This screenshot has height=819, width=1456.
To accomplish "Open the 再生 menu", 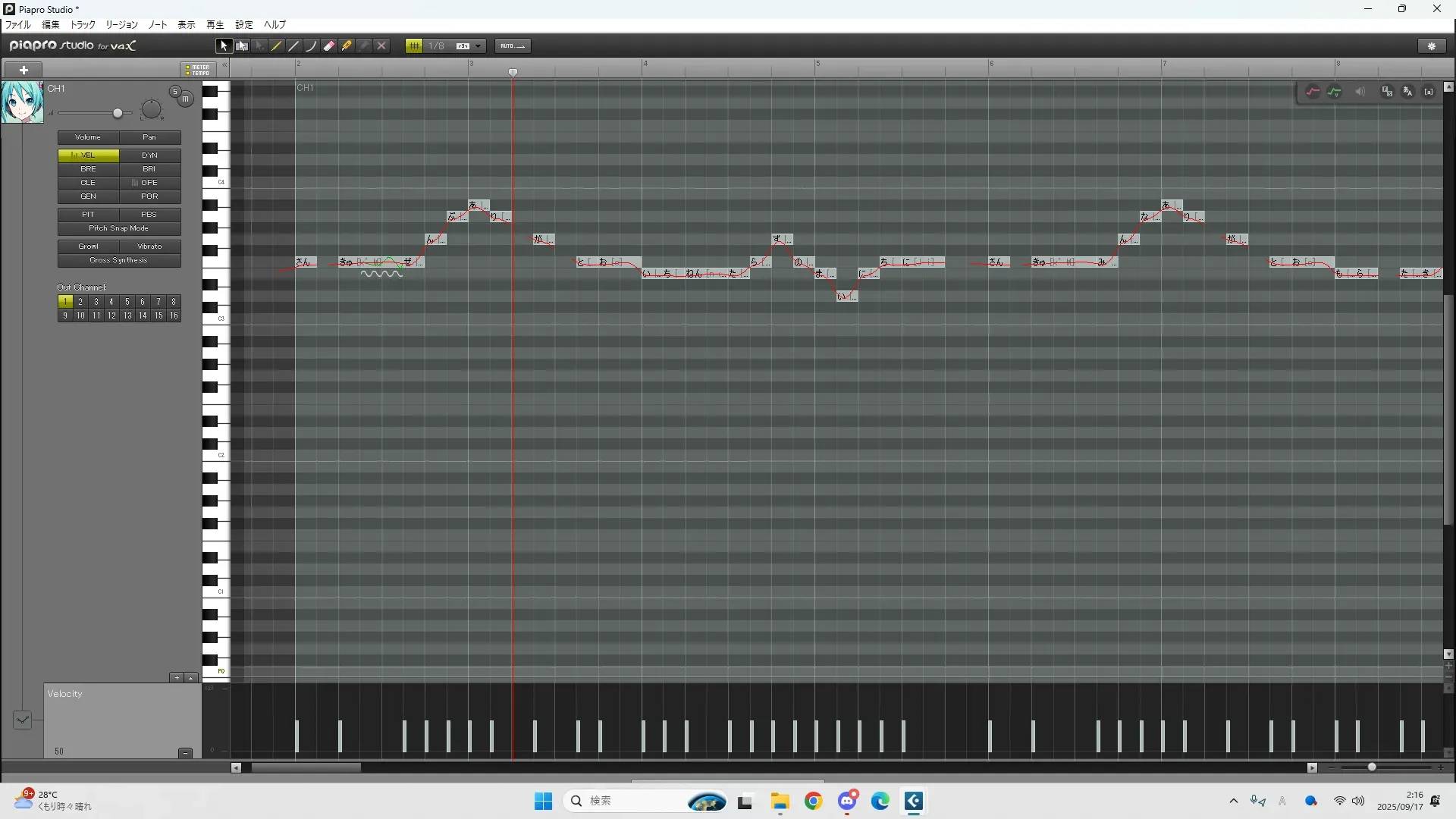I will pyautogui.click(x=215, y=24).
